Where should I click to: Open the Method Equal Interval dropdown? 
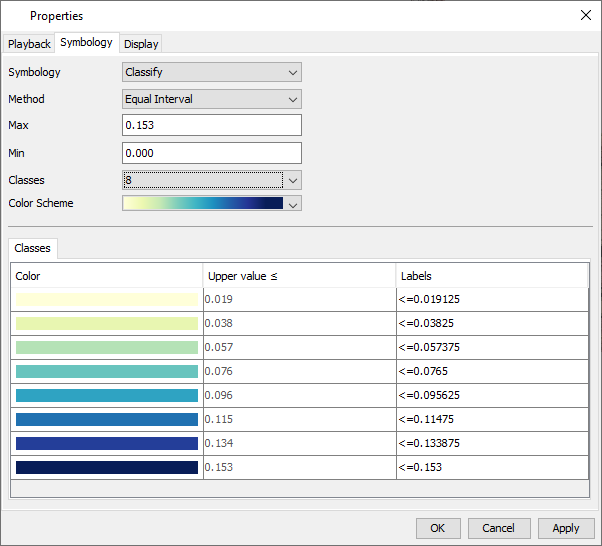click(x=211, y=99)
